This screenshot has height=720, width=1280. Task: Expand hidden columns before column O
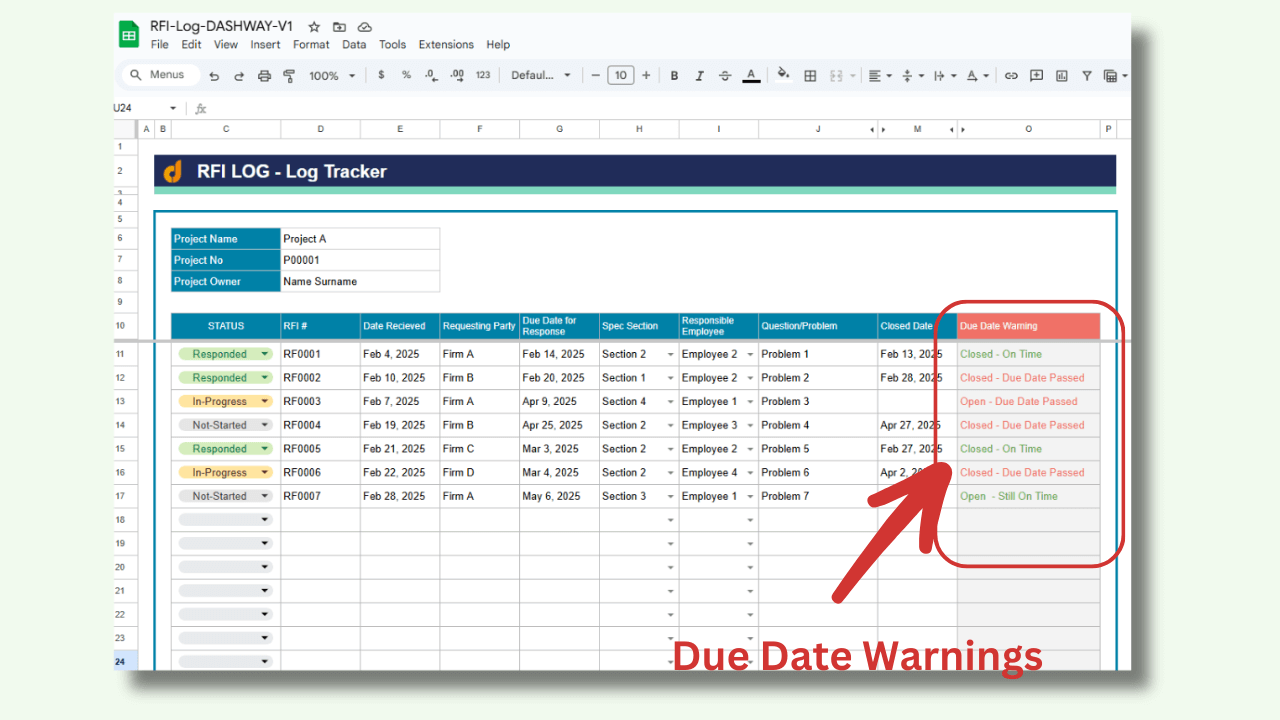[963, 129]
